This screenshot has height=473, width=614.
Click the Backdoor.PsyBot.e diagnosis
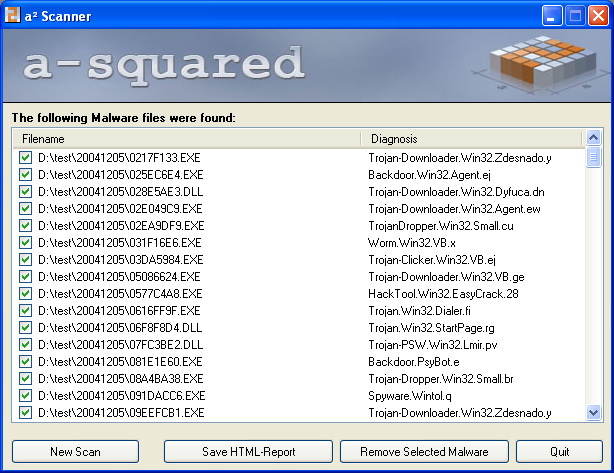click(x=414, y=362)
